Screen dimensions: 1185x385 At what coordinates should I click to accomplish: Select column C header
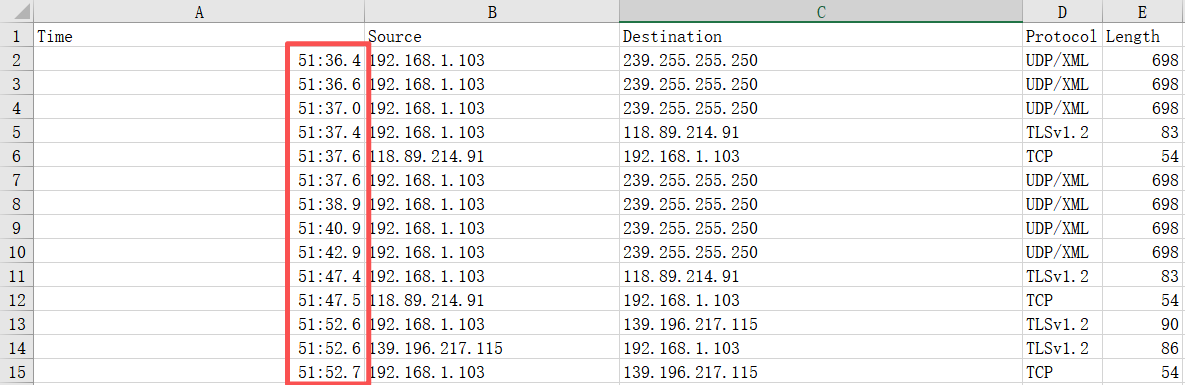(x=821, y=11)
